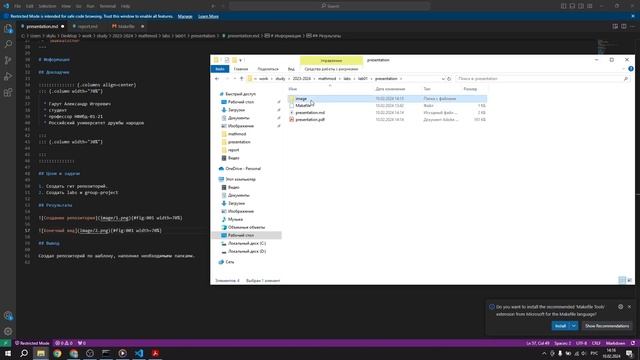This screenshot has width=640, height=360.
Task: Expand the File Explorer address history dropdown
Action: pyautogui.click(x=443, y=78)
